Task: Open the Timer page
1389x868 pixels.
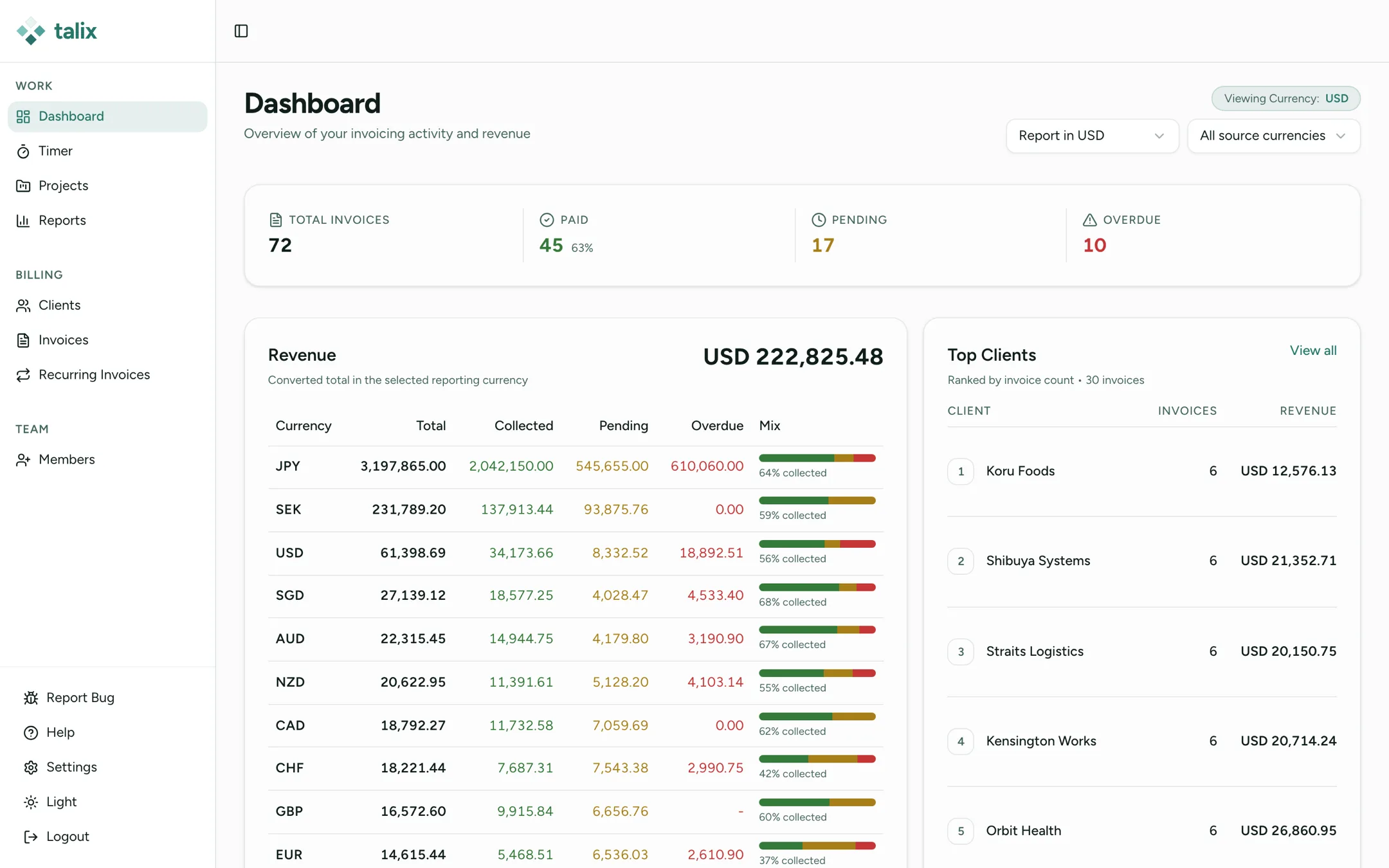Action: pyautogui.click(x=107, y=151)
